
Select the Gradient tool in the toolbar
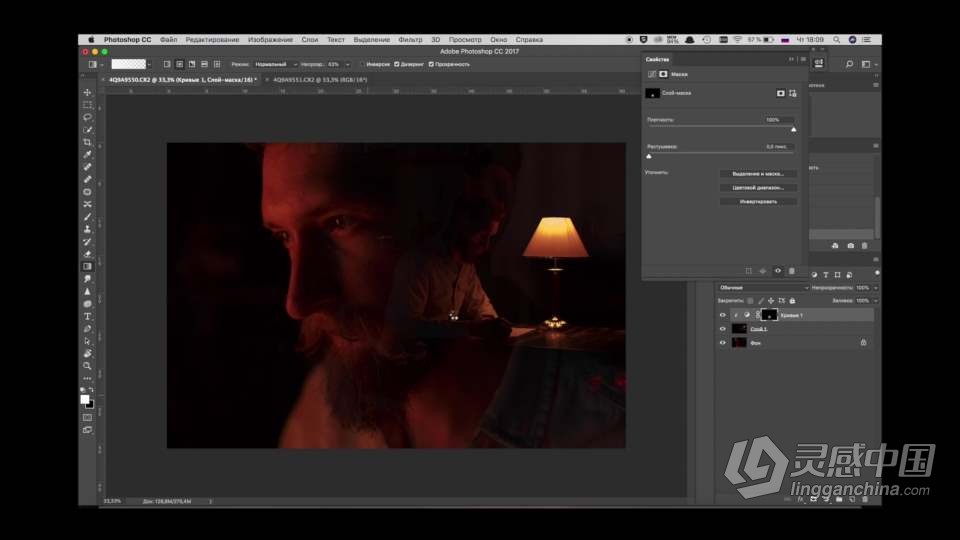coord(87,266)
